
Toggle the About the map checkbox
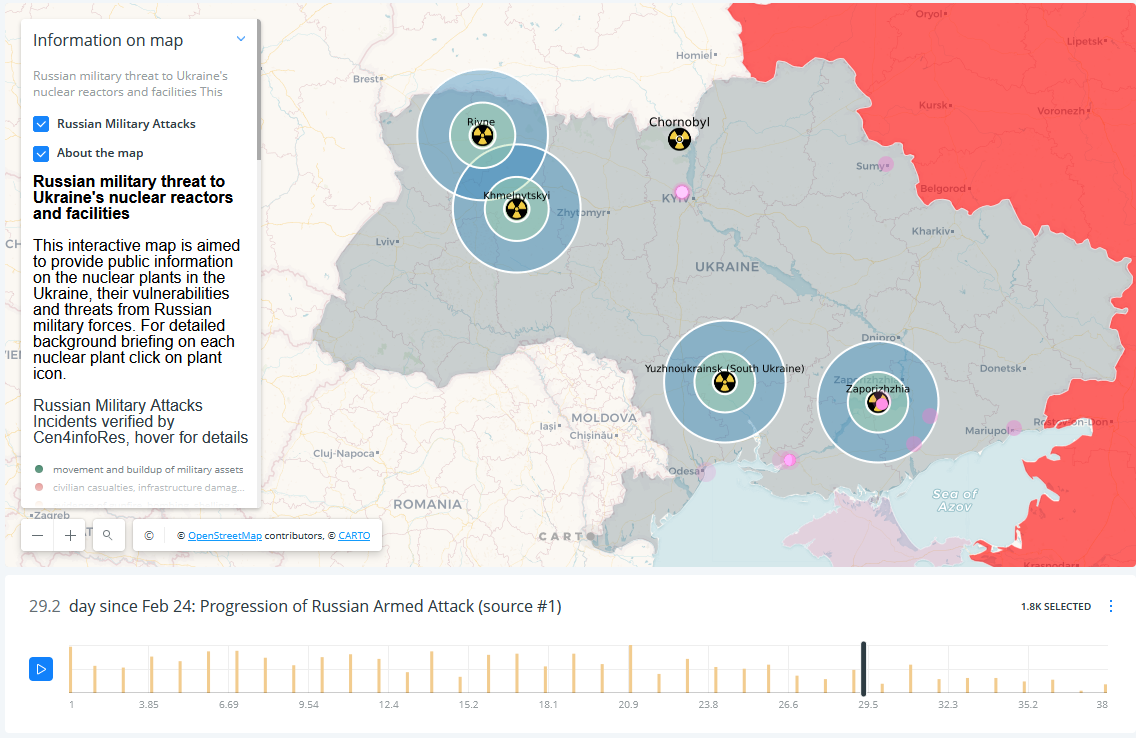(x=41, y=153)
